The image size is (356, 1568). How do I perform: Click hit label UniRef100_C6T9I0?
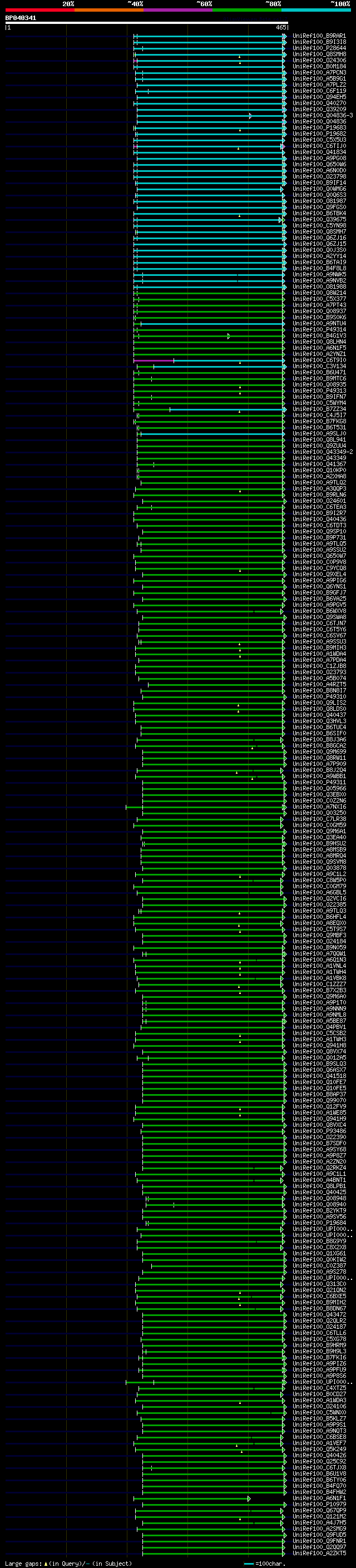click(x=319, y=360)
